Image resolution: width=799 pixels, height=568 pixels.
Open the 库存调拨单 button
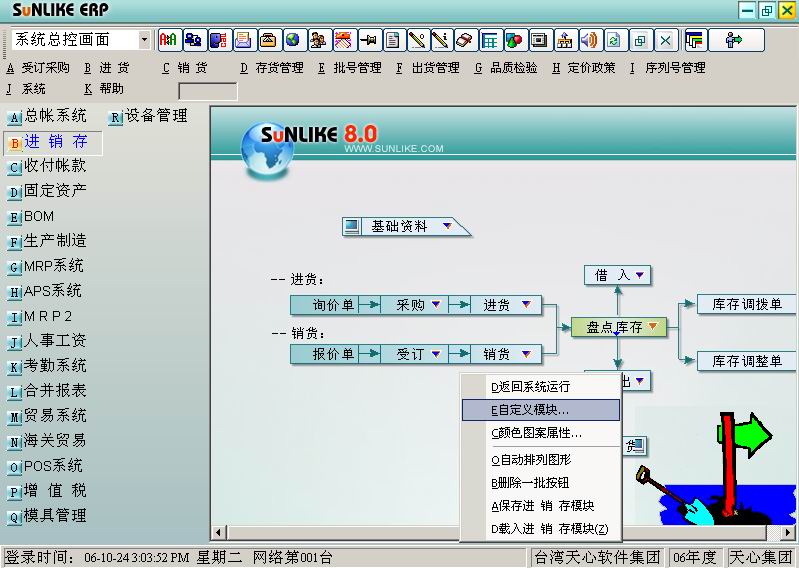(x=747, y=304)
